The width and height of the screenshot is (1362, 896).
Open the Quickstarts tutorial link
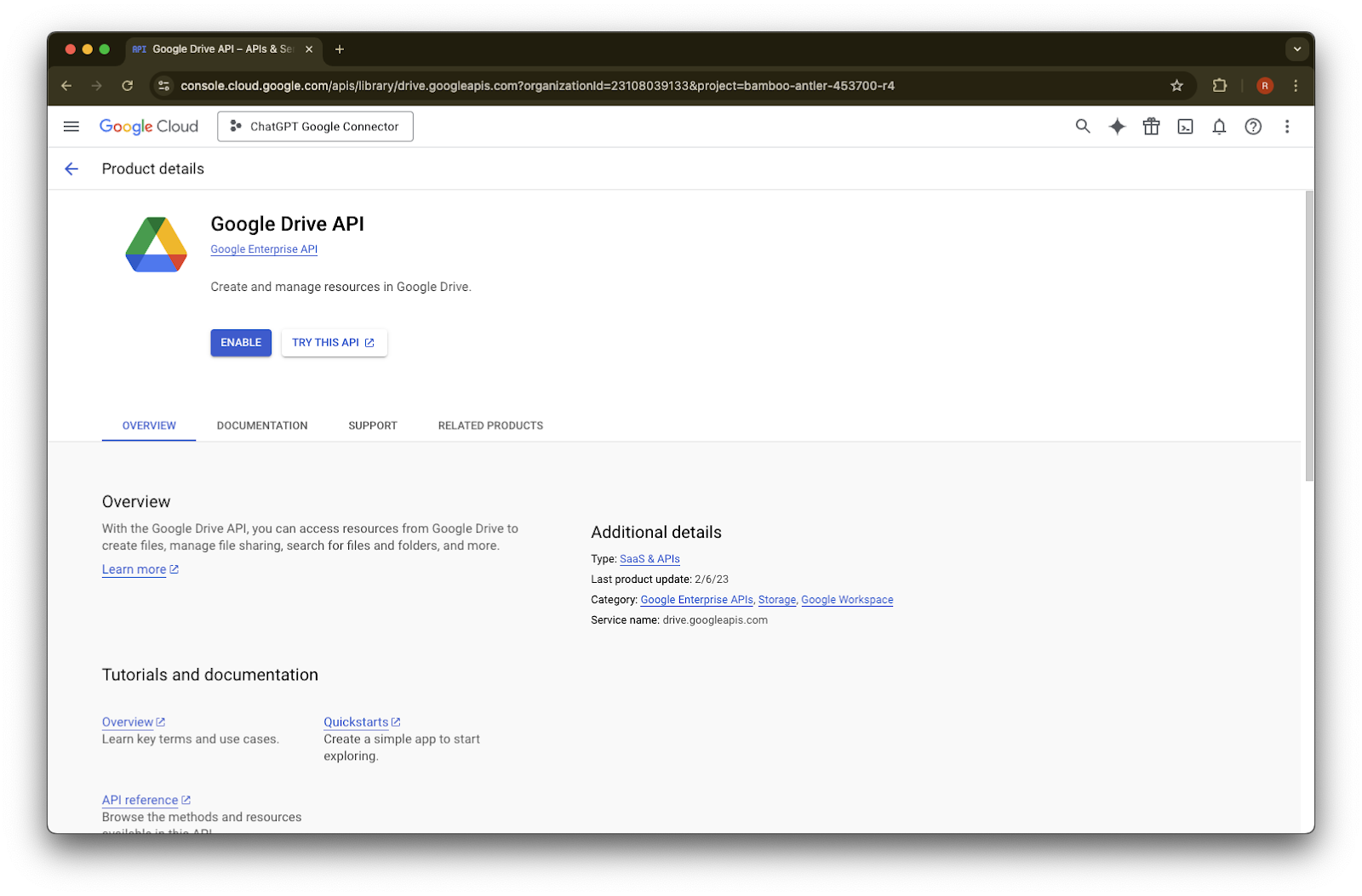coord(362,722)
